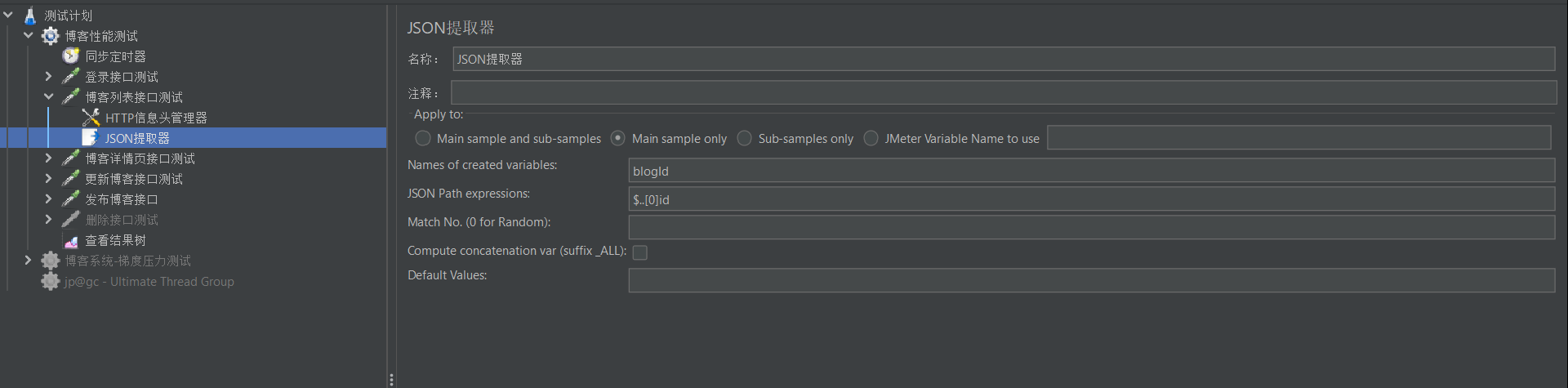Click the 名称 name input field
This screenshot has height=388, width=1568.
(1004, 59)
